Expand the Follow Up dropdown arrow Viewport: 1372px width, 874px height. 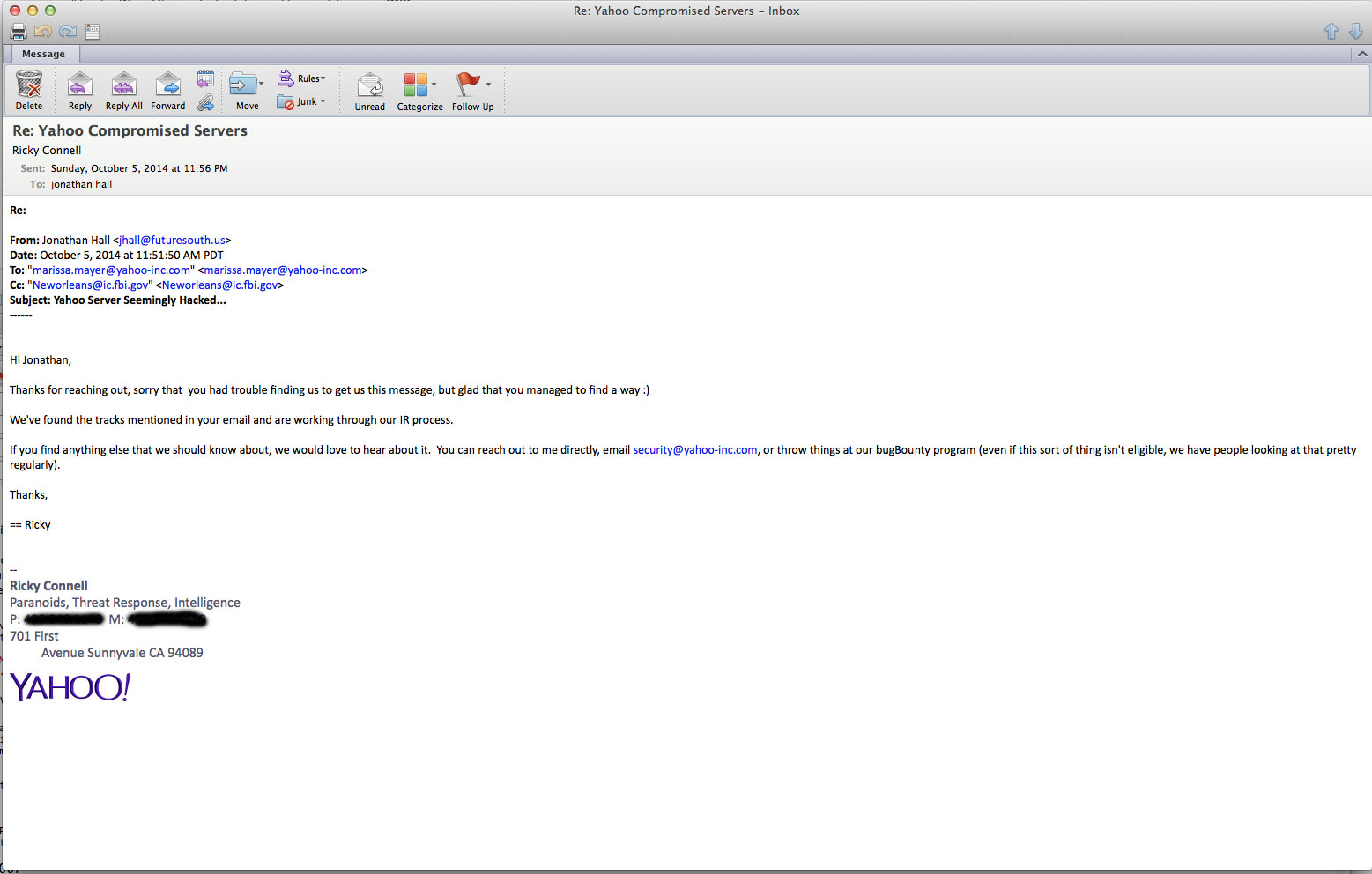pyautogui.click(x=489, y=85)
